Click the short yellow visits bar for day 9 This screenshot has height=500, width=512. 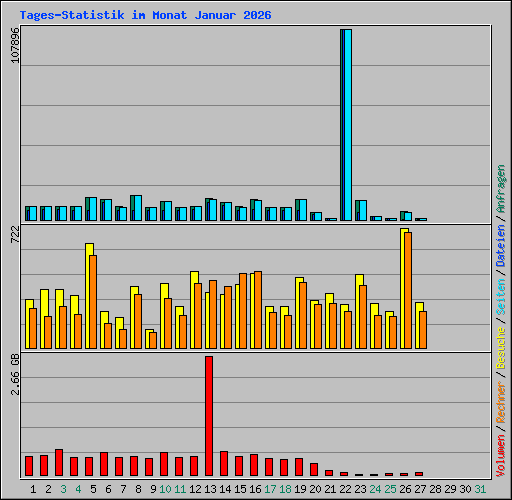point(148,339)
